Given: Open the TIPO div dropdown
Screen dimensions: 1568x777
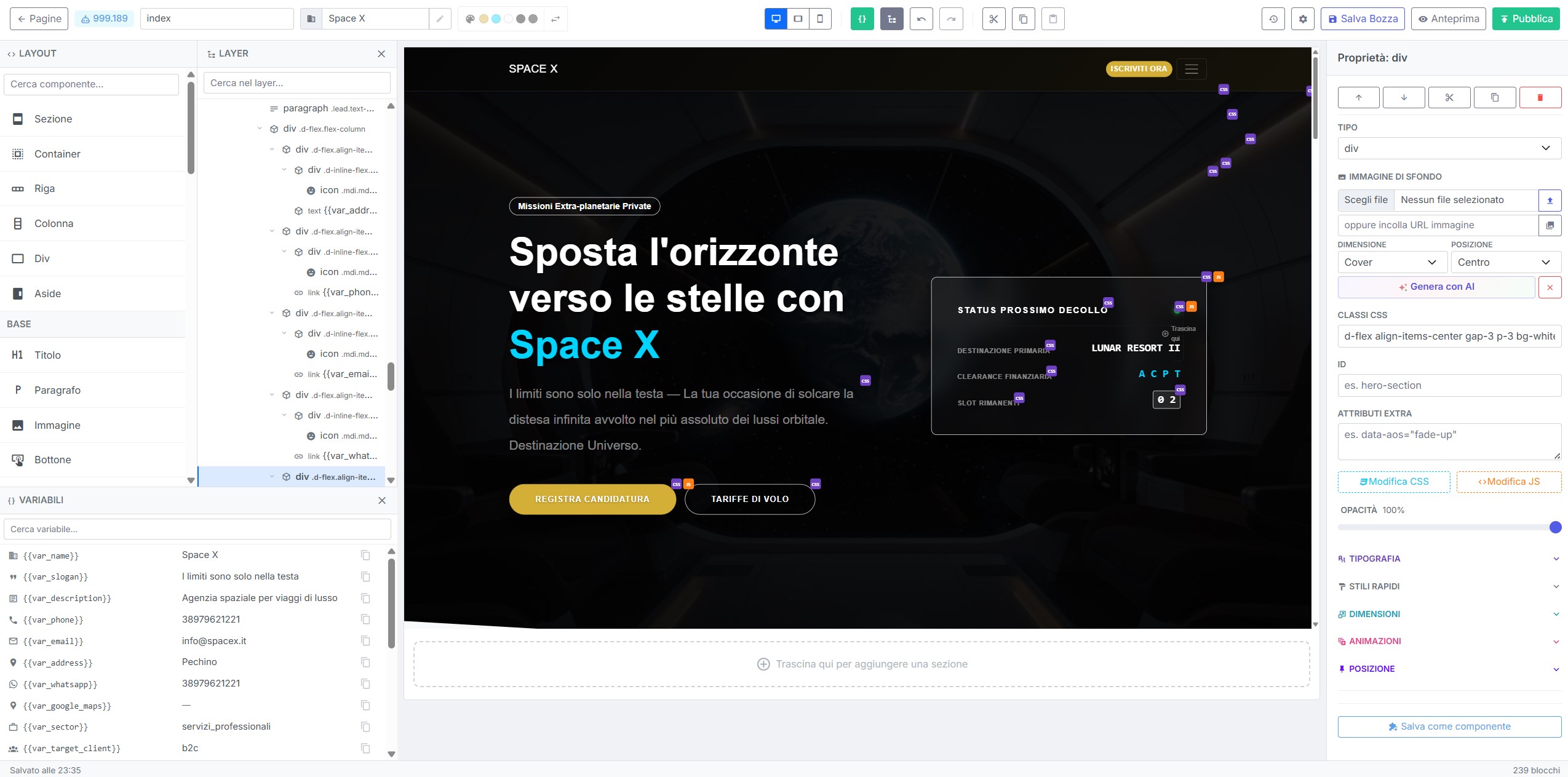Looking at the screenshot, I should [x=1449, y=148].
